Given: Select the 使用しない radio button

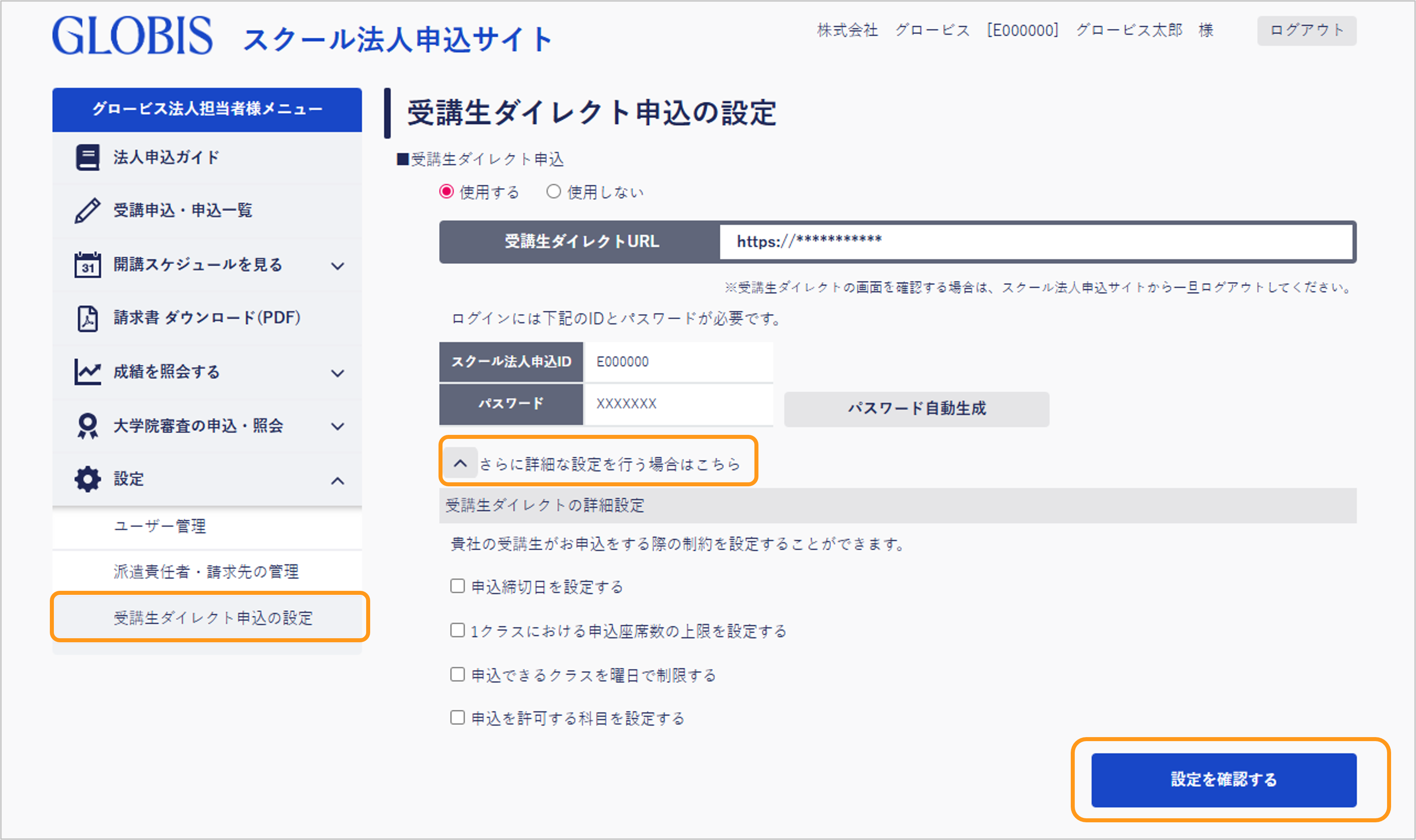Looking at the screenshot, I should pyautogui.click(x=553, y=192).
